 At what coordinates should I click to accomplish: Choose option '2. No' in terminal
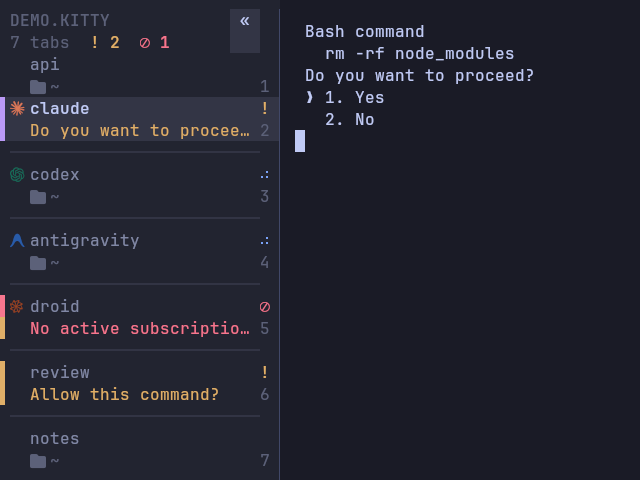point(349,120)
